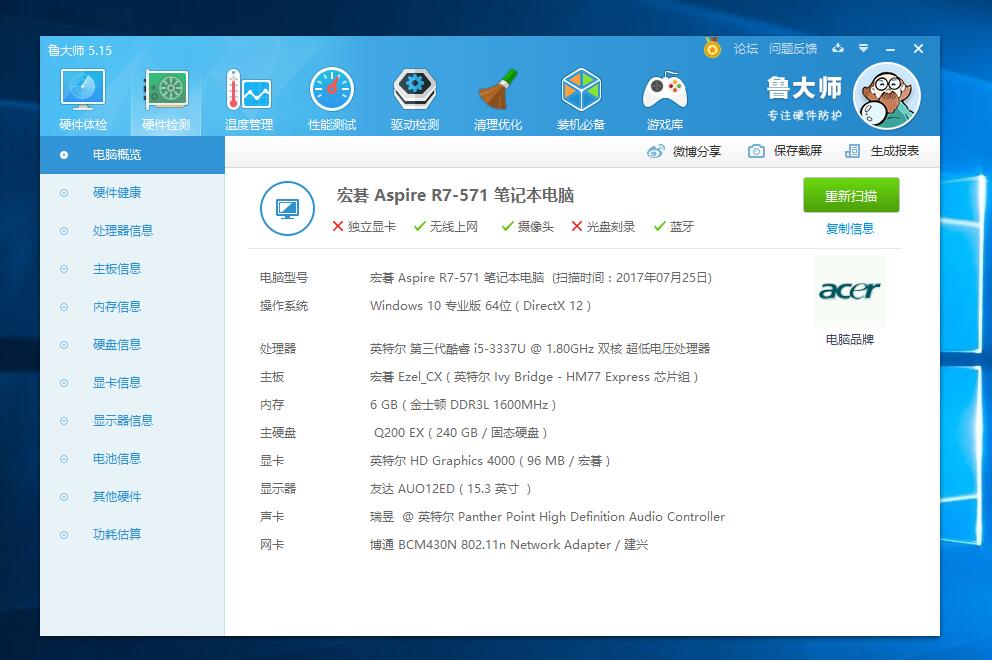Close the 鲁大师 window
The image size is (992, 660).
click(919, 49)
